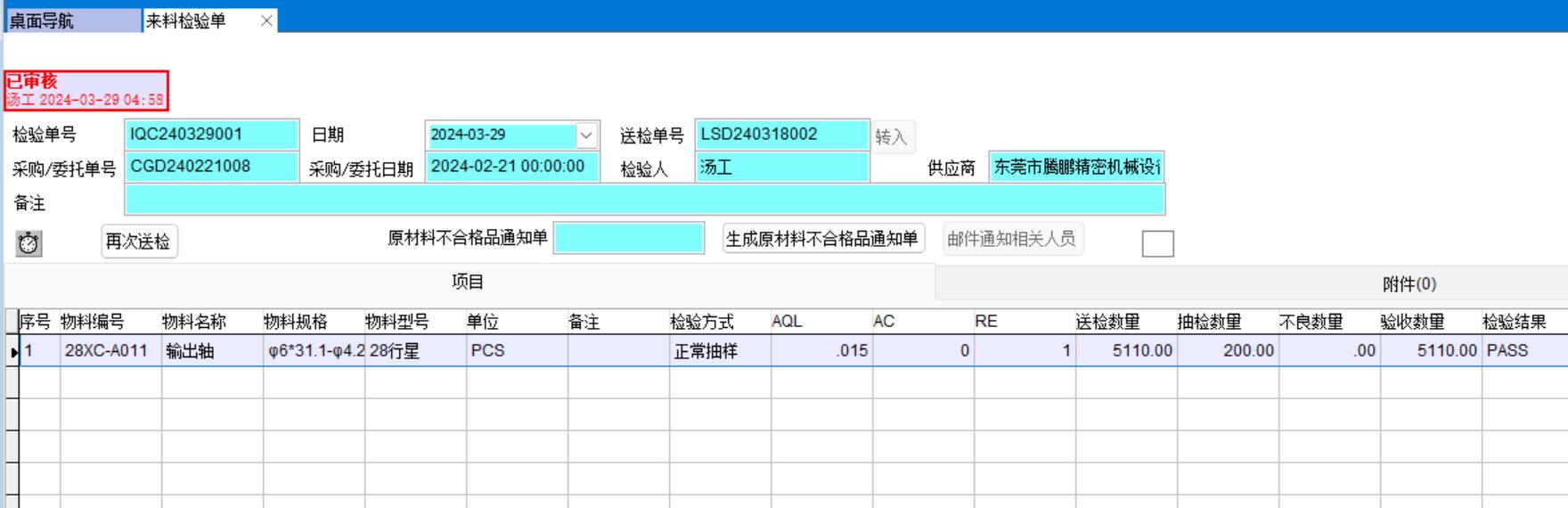
Task: Click the row indicator arrow for row 1
Action: pos(13,352)
